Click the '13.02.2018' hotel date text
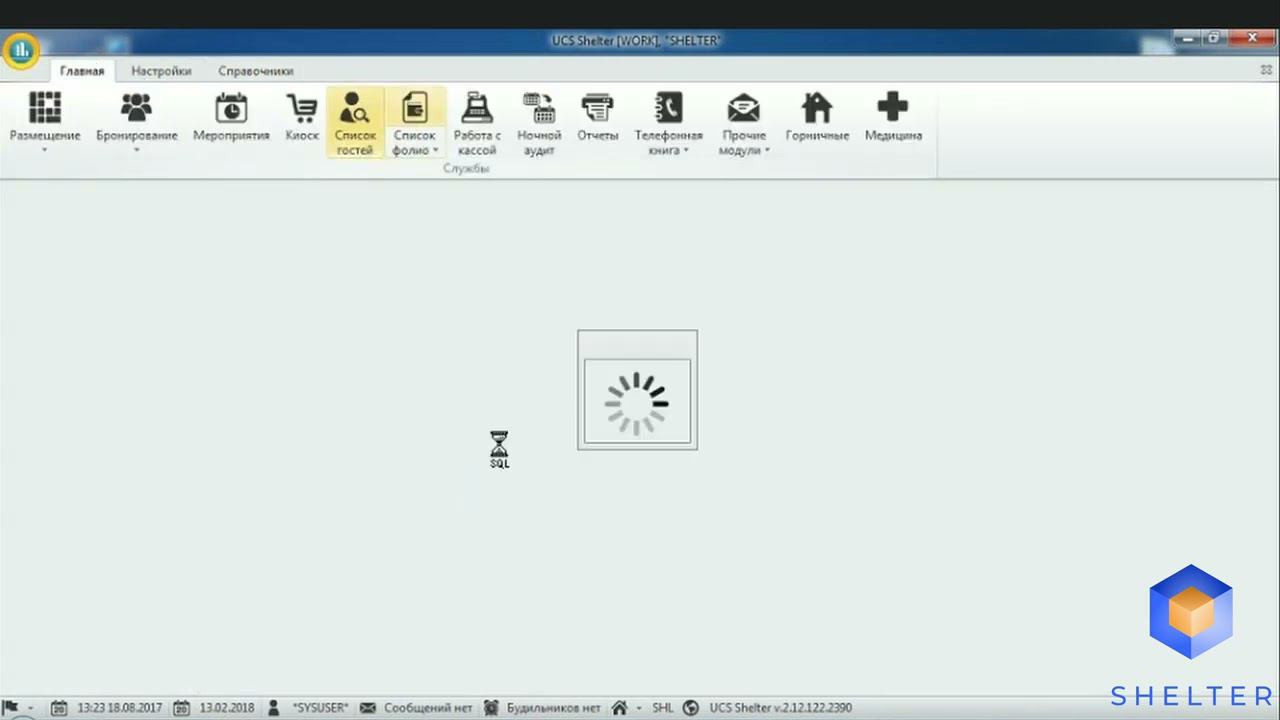This screenshot has height=720, width=1280. pos(227,708)
